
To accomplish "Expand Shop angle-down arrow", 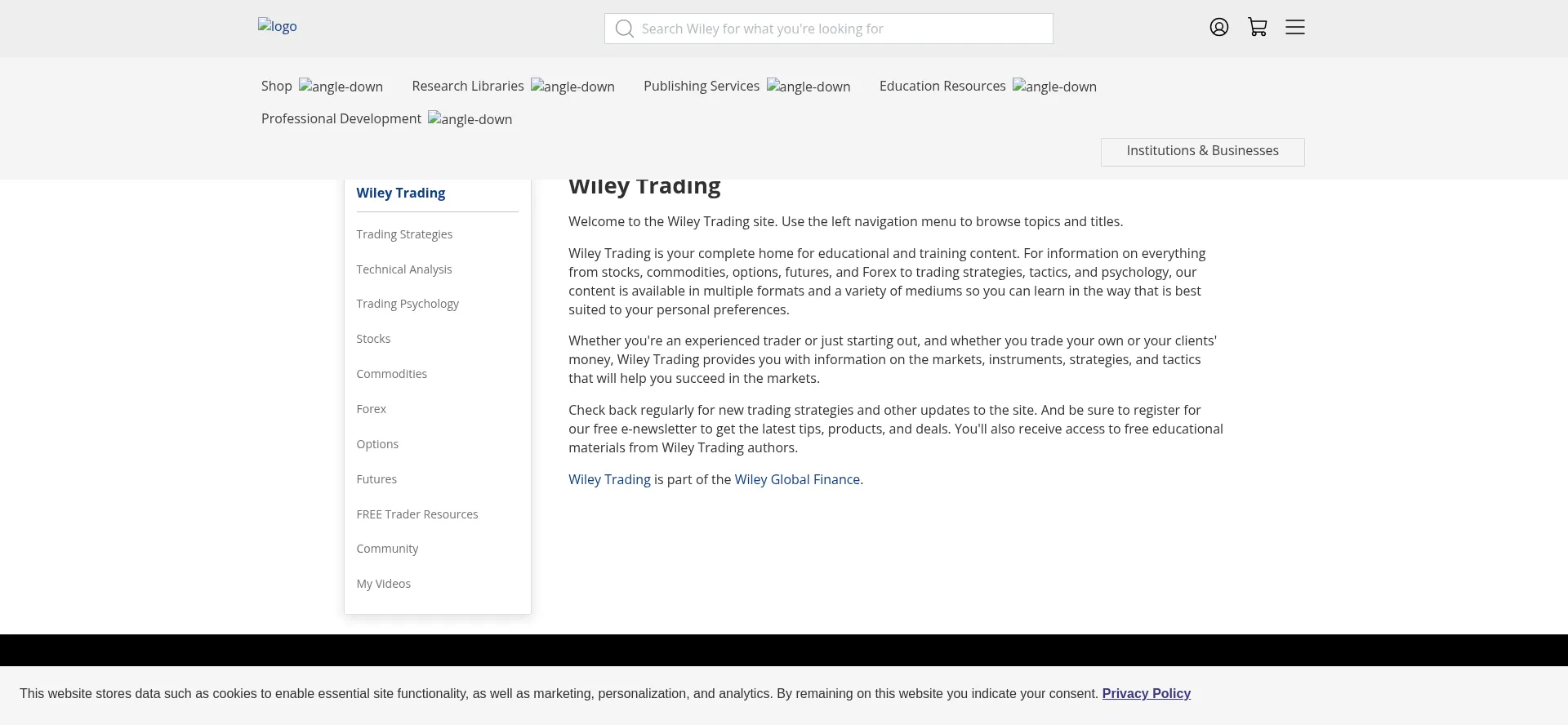I will point(341,87).
